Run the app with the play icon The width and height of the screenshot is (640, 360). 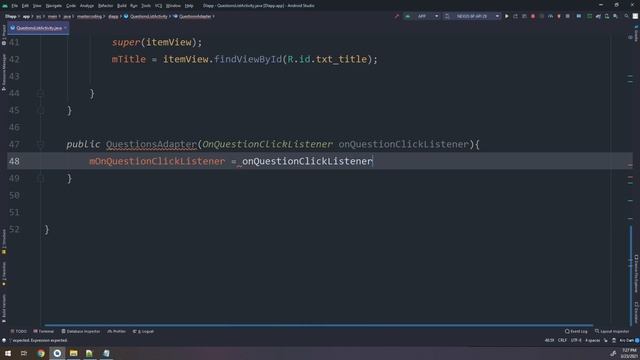pyautogui.click(x=507, y=16)
